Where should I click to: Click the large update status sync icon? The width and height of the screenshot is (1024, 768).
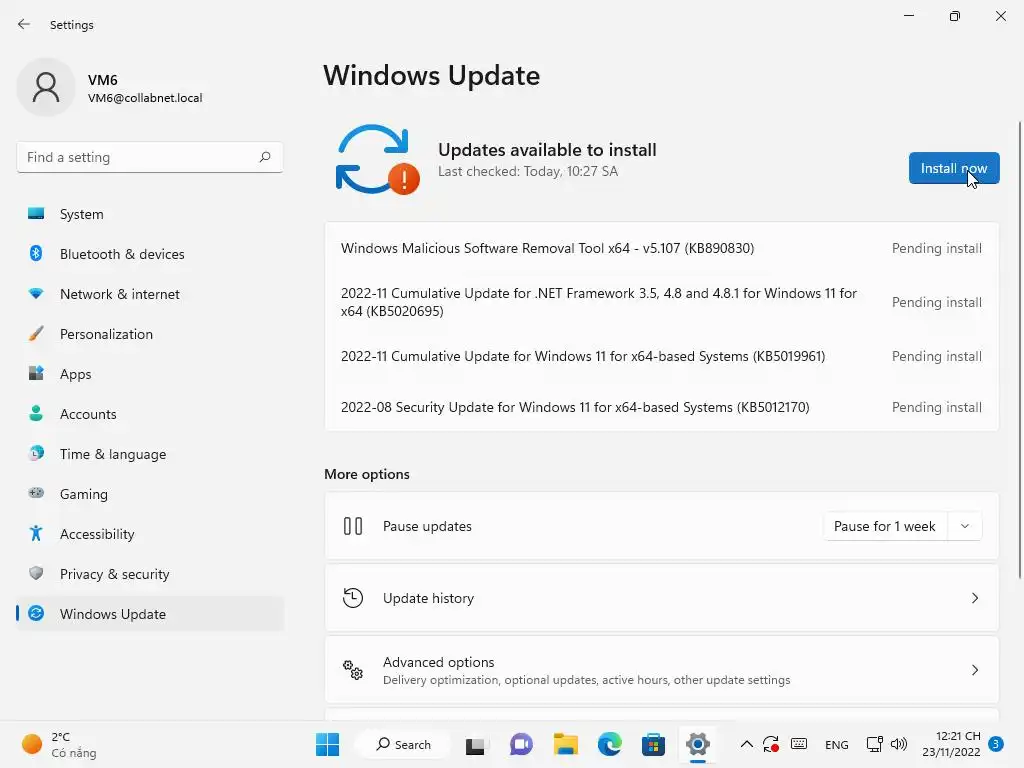click(x=377, y=159)
